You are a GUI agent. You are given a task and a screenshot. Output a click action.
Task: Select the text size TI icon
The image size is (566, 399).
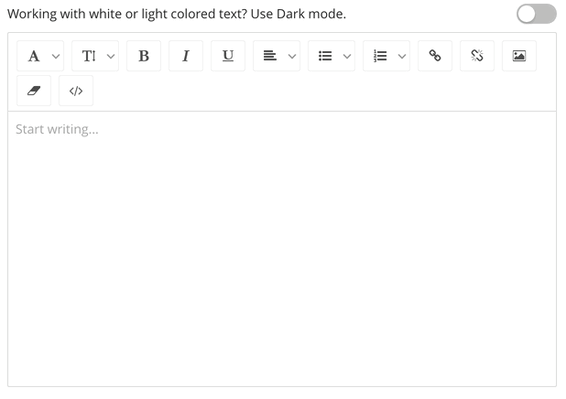(89, 56)
